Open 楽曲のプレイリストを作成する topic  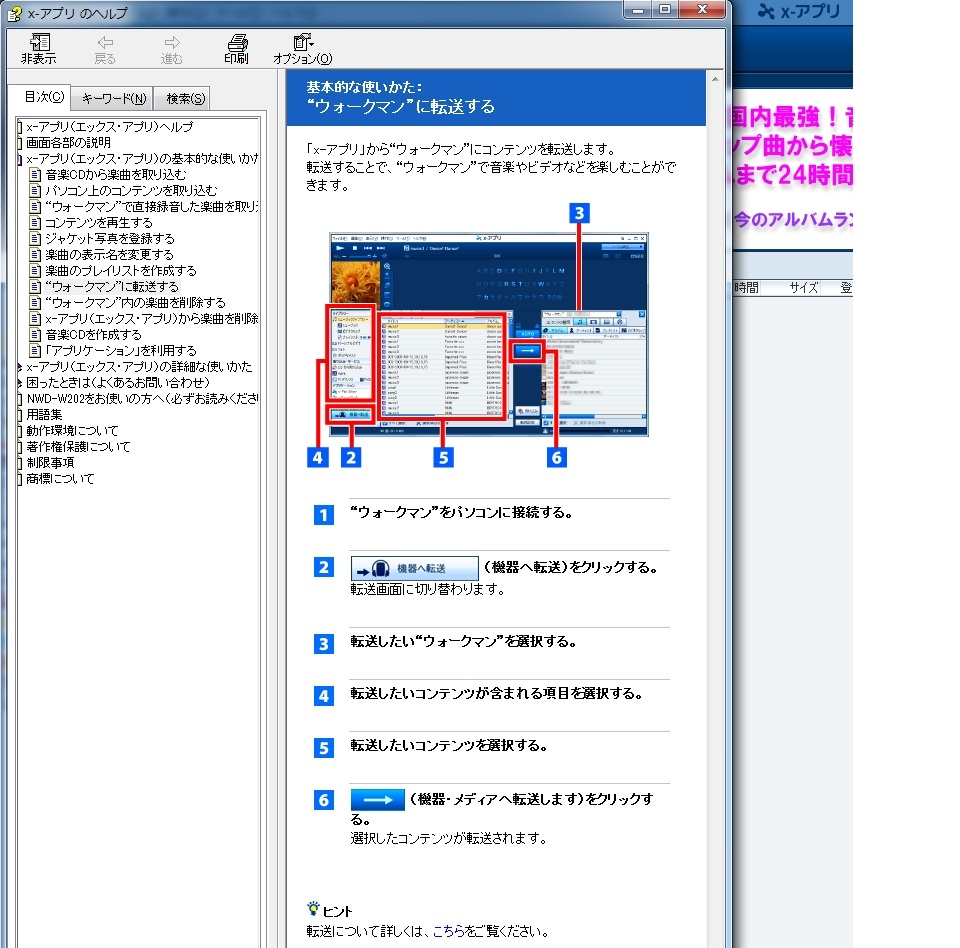(121, 270)
